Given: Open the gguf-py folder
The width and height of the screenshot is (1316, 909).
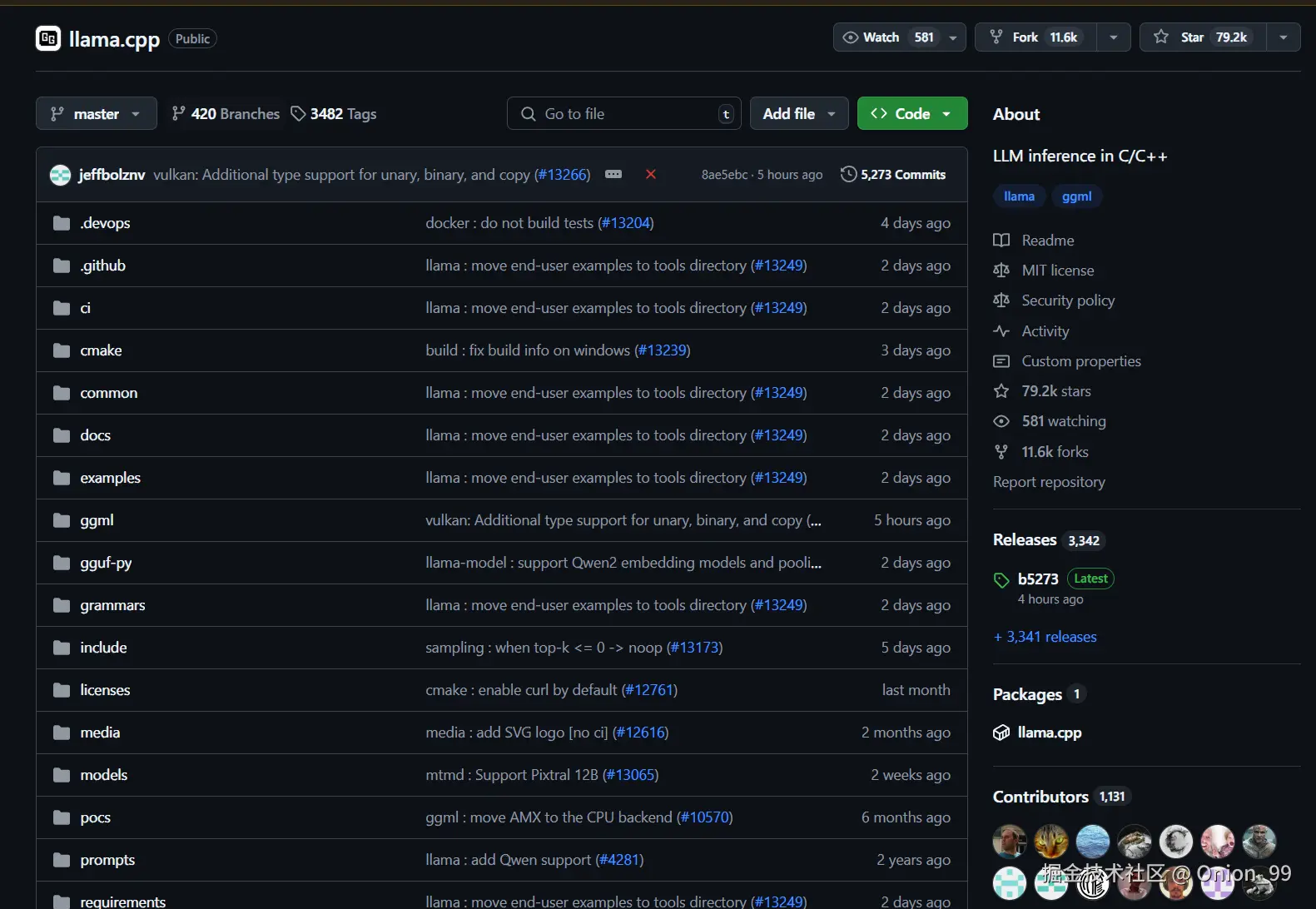Looking at the screenshot, I should pyautogui.click(x=106, y=563).
